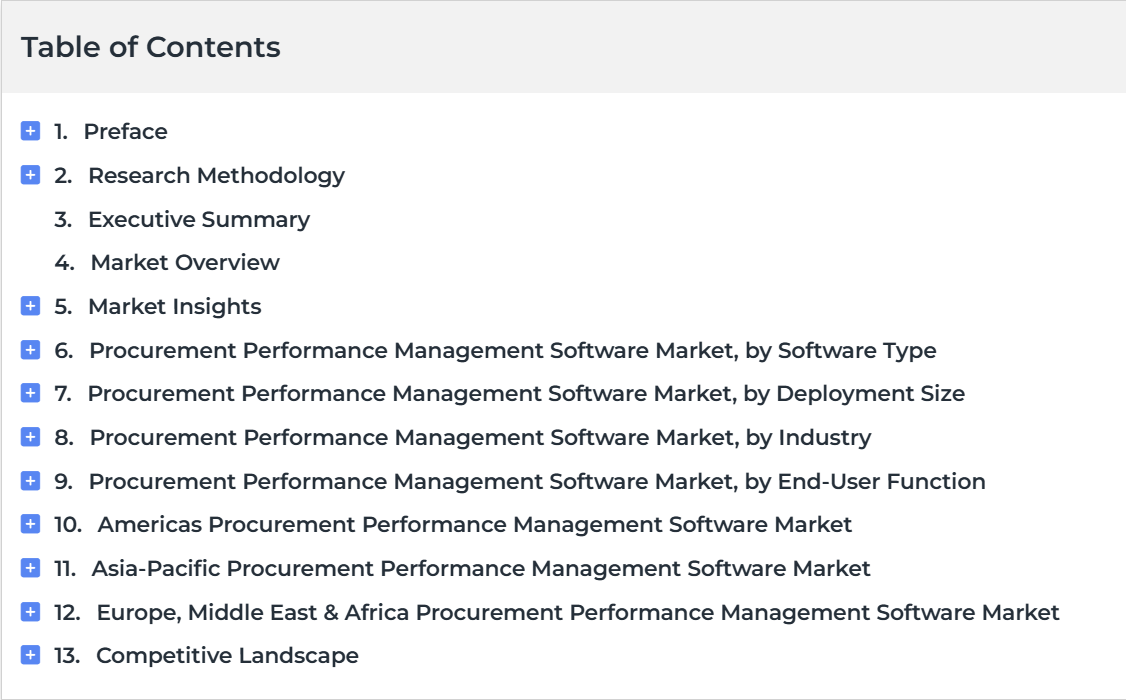
Task: Click plus icon beside by Software Type
Action: coord(30,350)
